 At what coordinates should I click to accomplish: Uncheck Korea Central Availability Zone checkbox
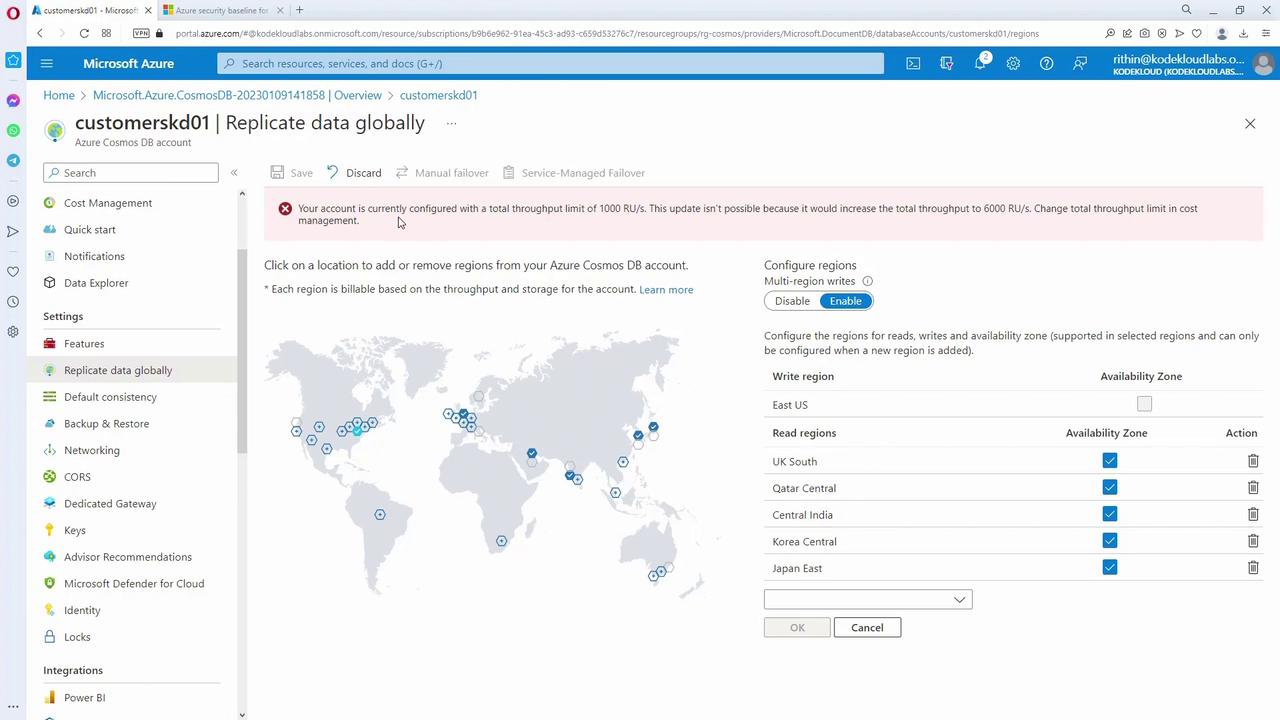[x=1109, y=541]
